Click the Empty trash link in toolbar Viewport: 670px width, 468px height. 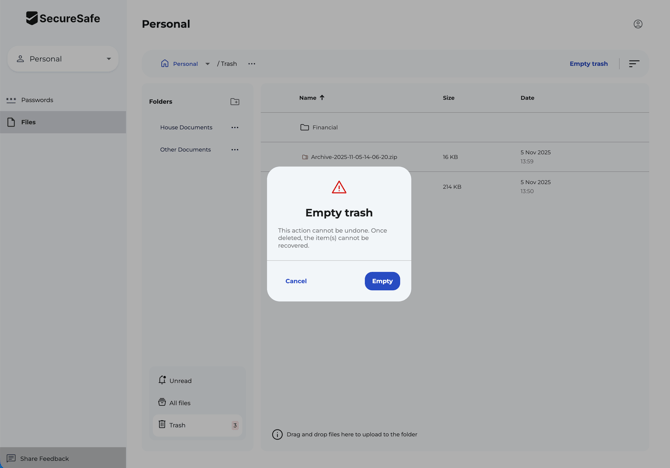point(588,64)
